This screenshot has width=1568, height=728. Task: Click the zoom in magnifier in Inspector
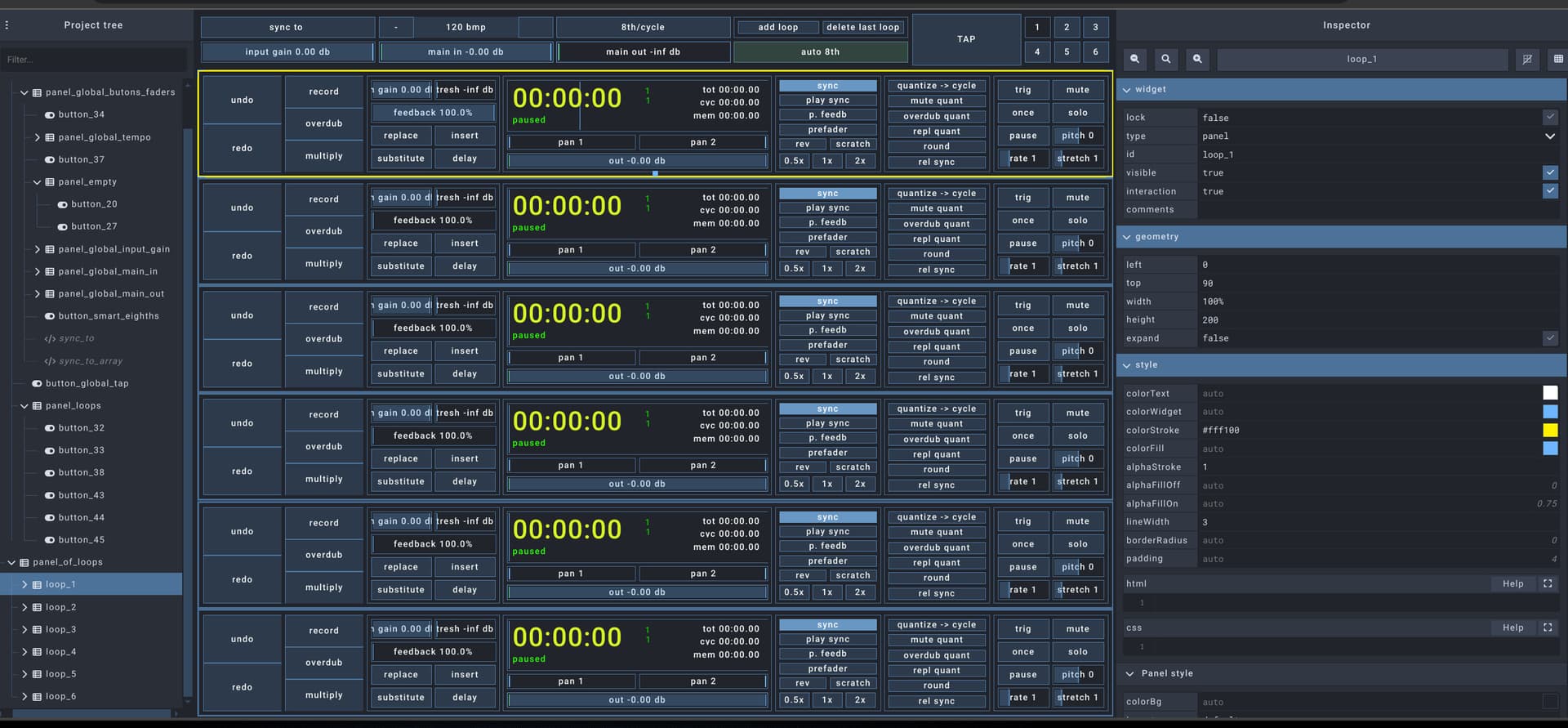(1197, 59)
